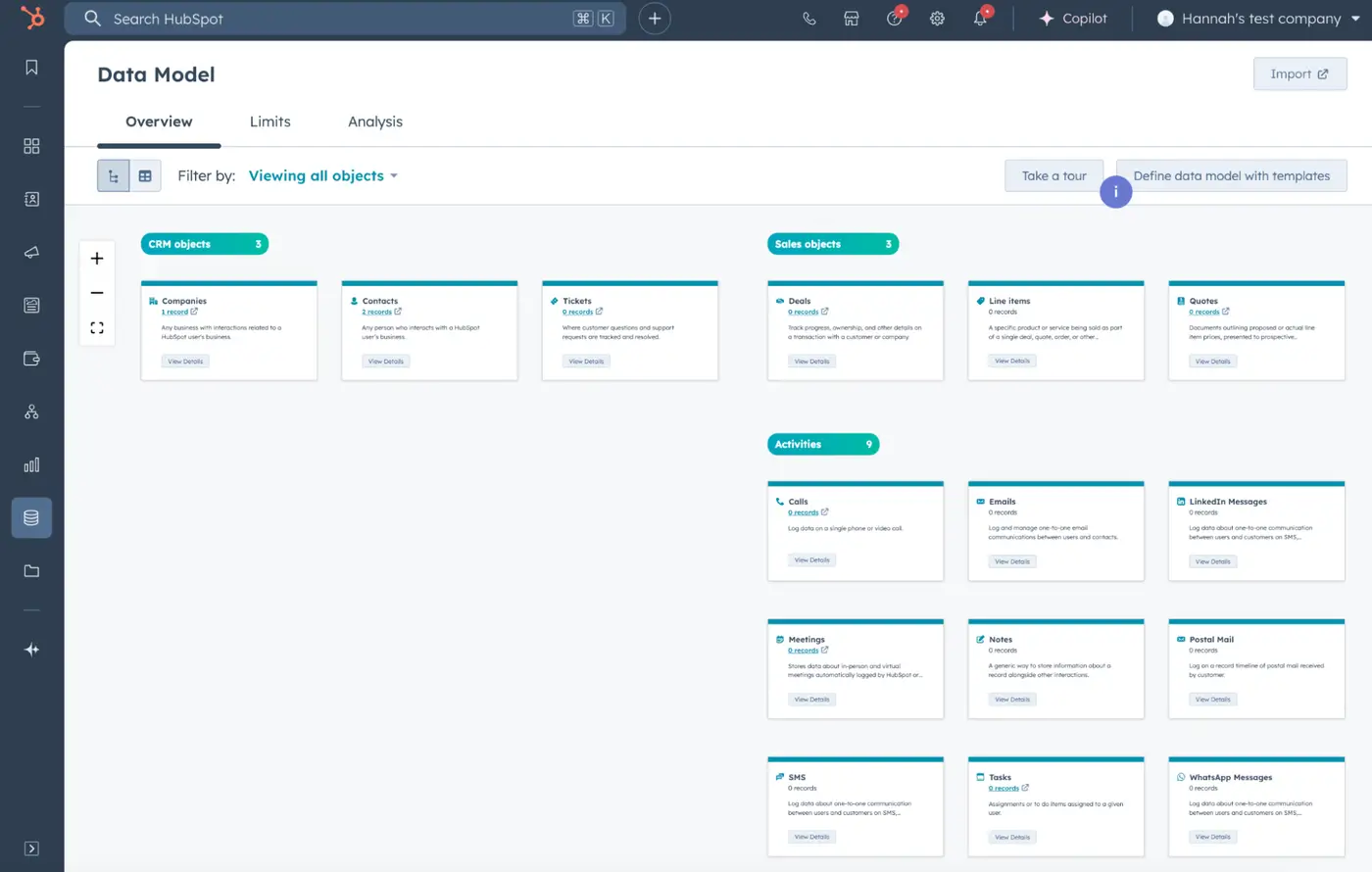Switch to the table view toggle

[145, 176]
